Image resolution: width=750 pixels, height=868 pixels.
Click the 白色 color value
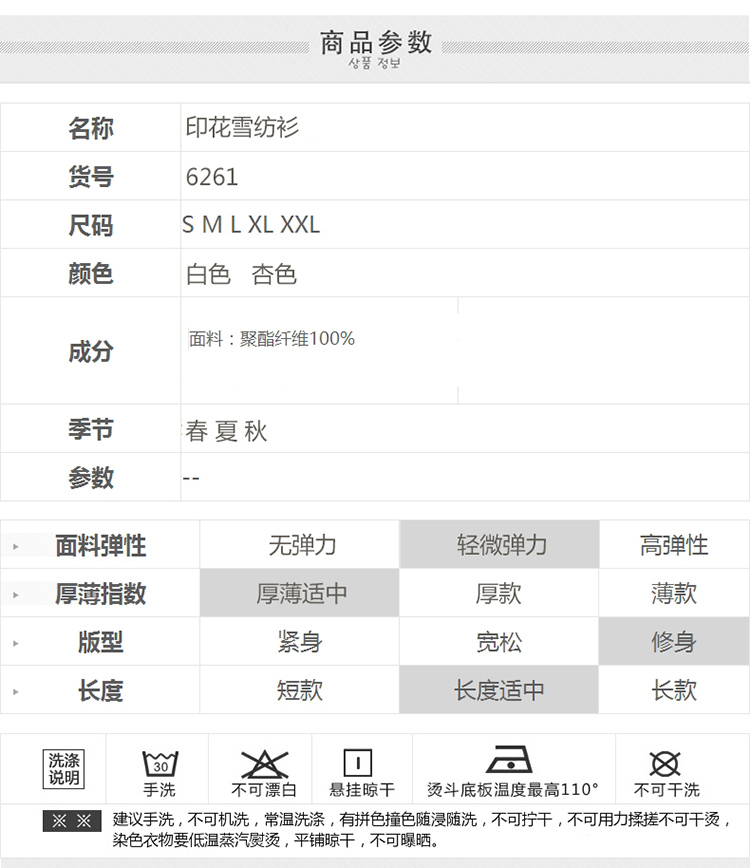pos(208,274)
